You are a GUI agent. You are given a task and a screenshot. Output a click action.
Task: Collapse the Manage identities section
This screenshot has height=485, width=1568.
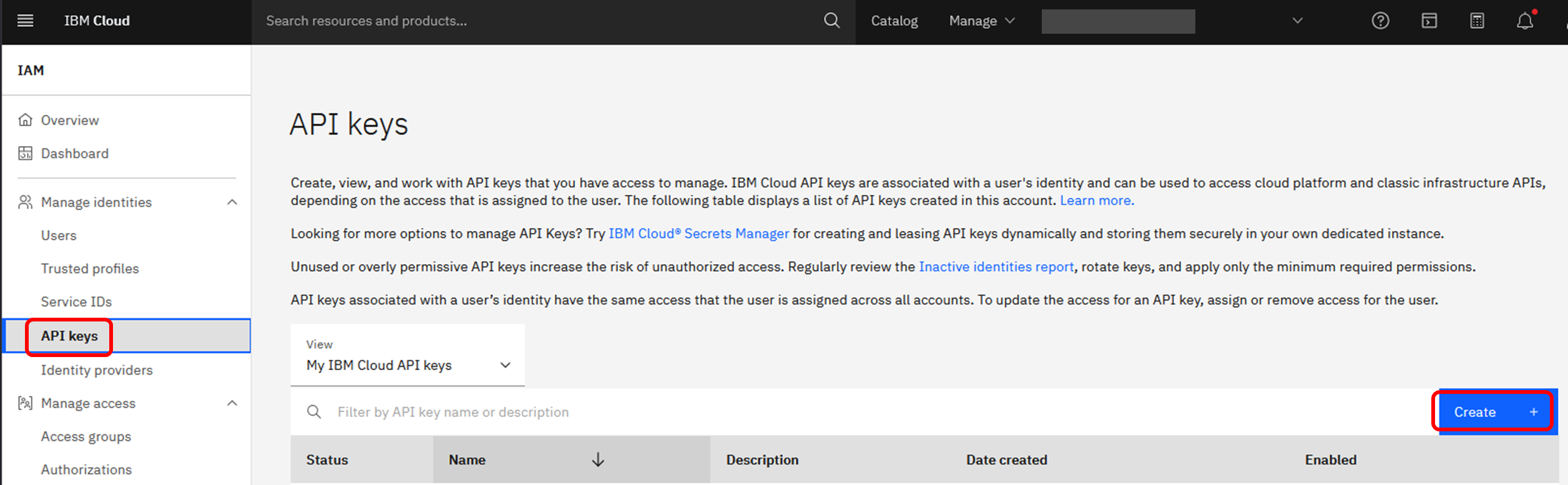tap(232, 202)
